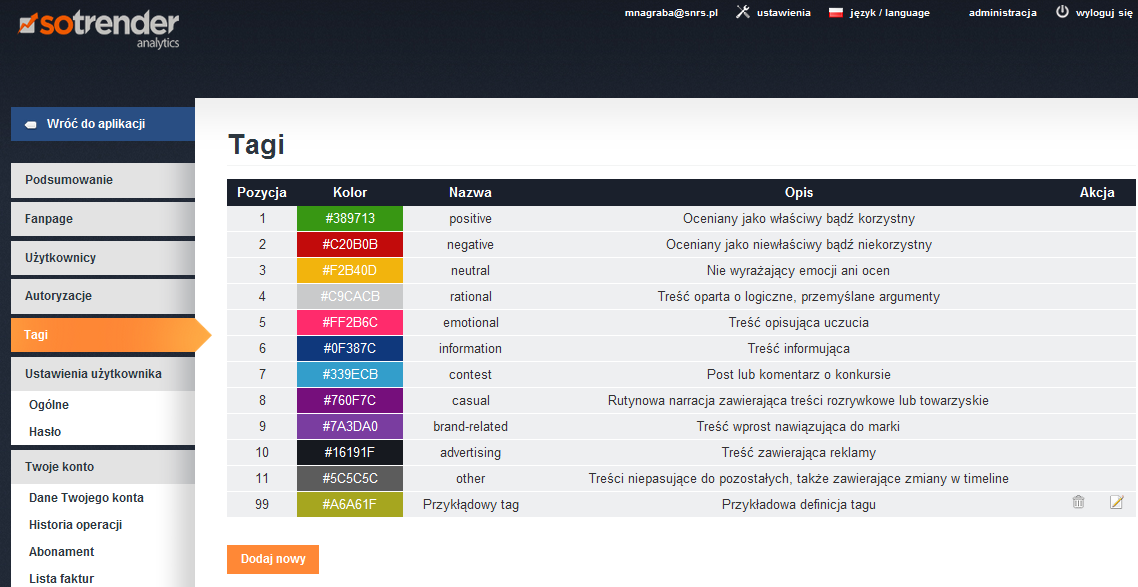This screenshot has height=587, width=1138.
Task: Click the Sotrender analytics logo
Action: pos(98,27)
